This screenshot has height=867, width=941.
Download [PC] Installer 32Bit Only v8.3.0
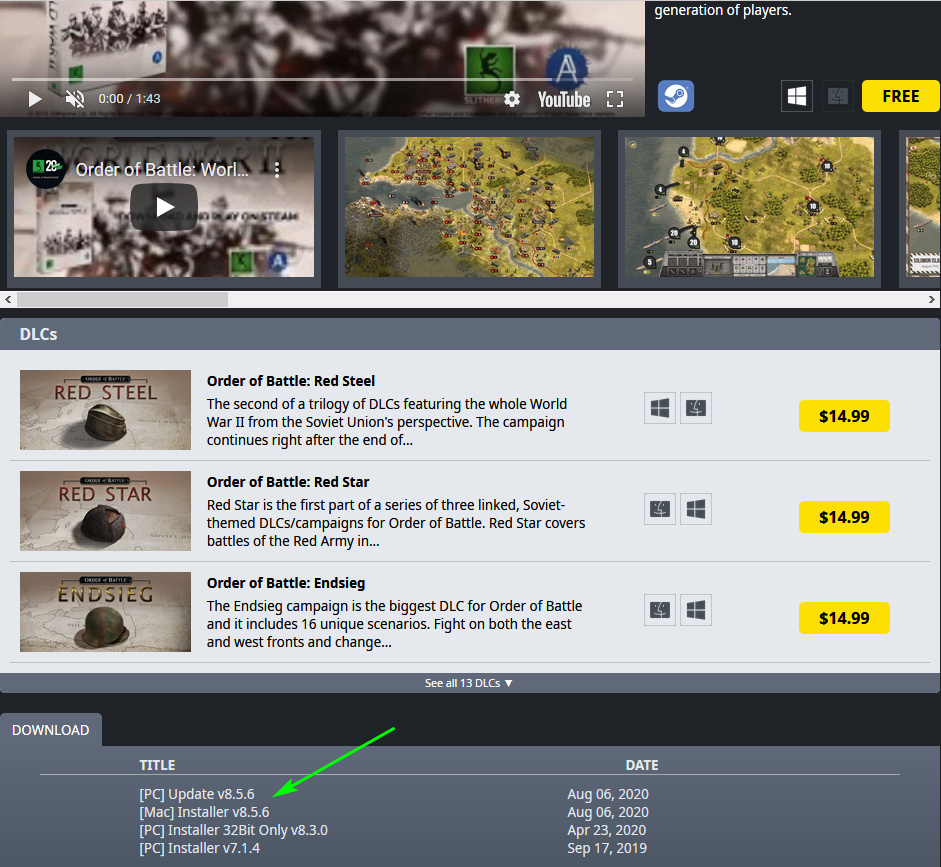pyautogui.click(x=233, y=830)
